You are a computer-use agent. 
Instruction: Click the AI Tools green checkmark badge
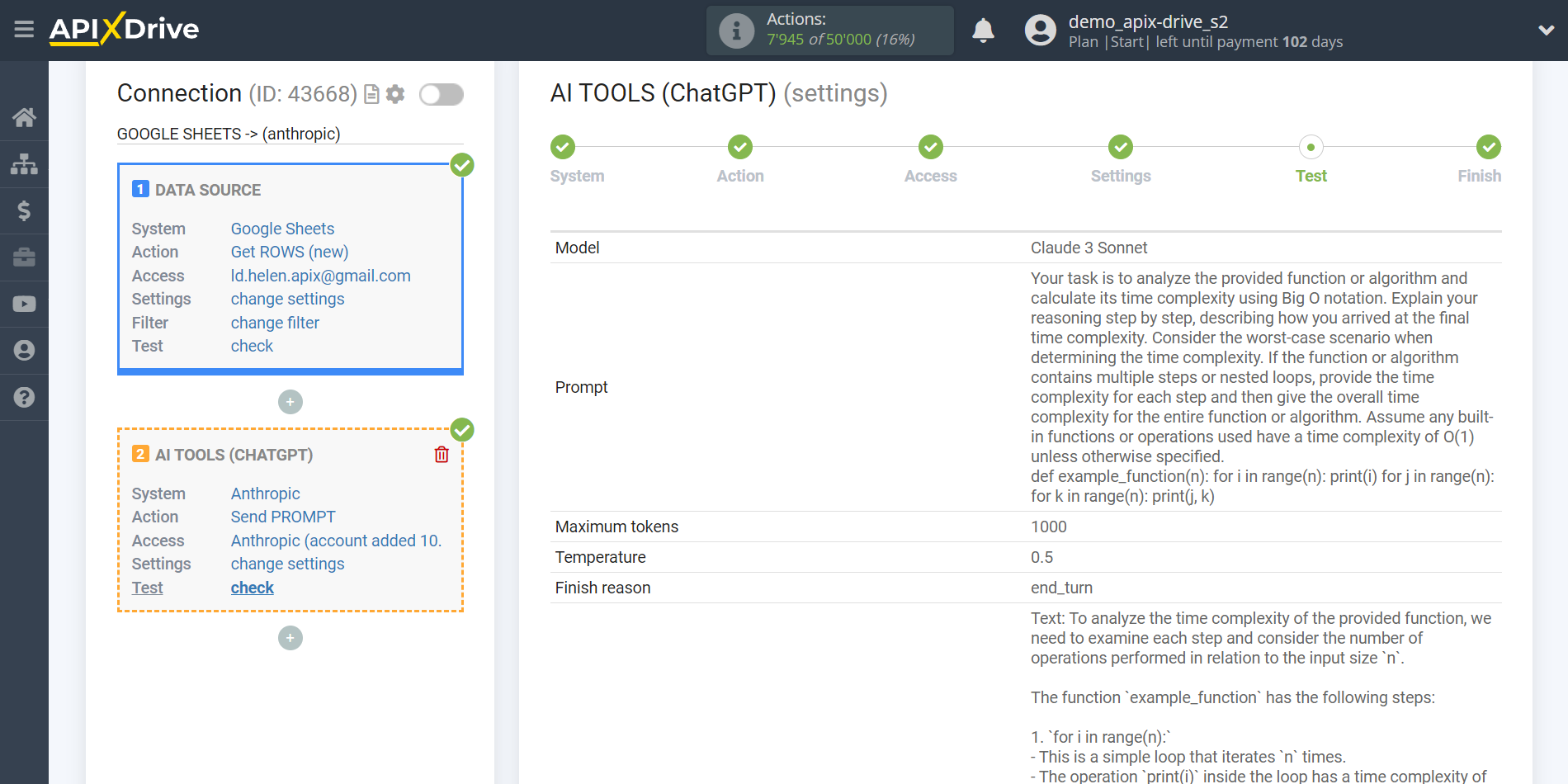462,430
